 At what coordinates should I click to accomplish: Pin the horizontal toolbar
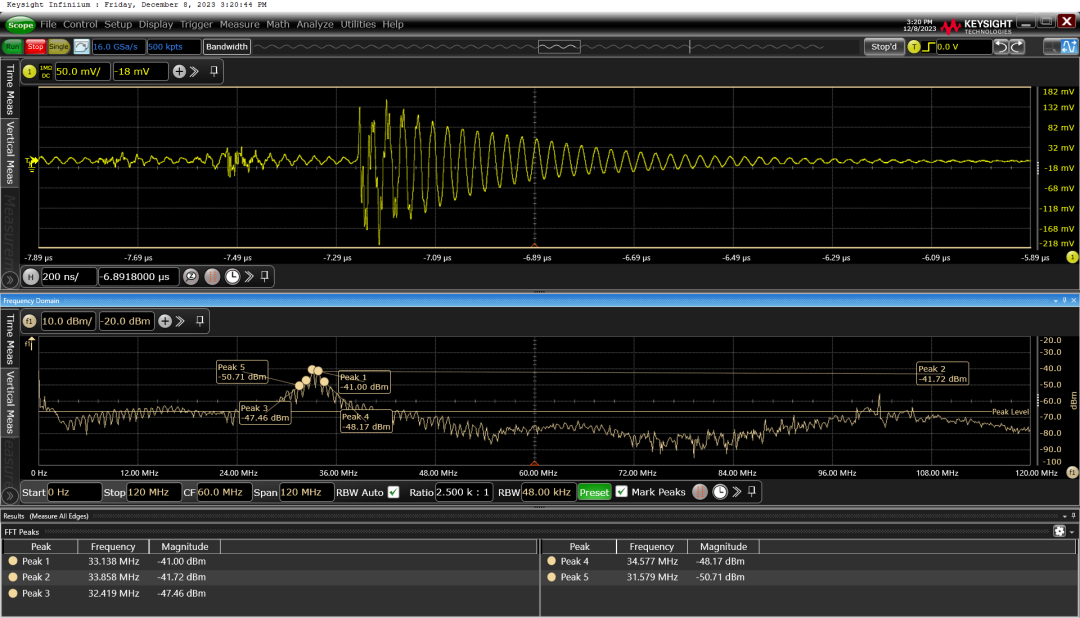click(265, 277)
